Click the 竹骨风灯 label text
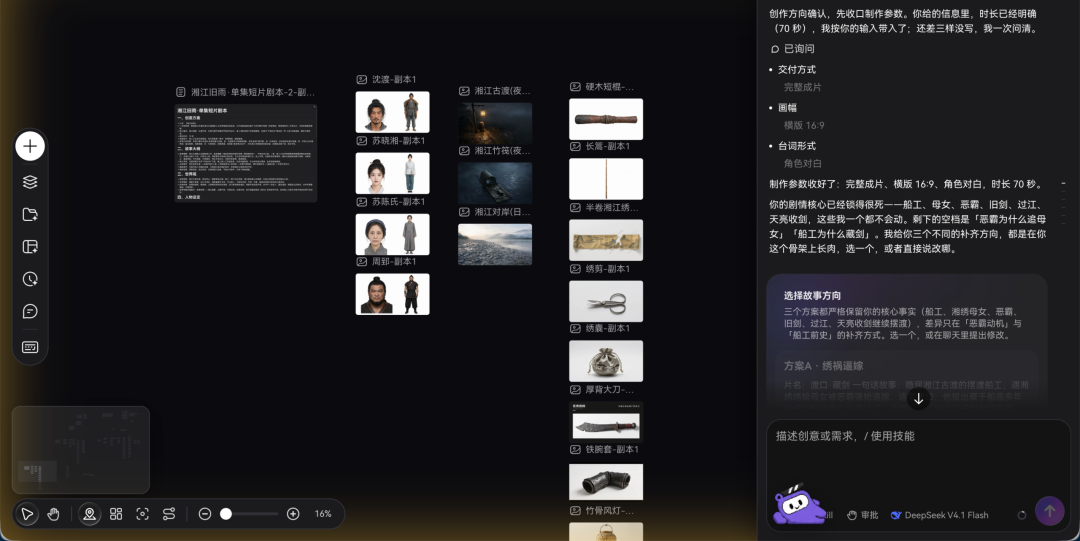 pyautogui.click(x=610, y=511)
